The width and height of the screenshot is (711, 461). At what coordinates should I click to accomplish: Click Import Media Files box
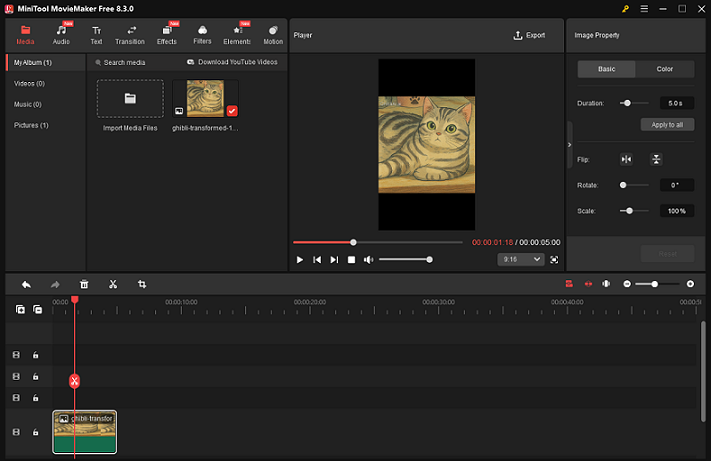click(130, 99)
